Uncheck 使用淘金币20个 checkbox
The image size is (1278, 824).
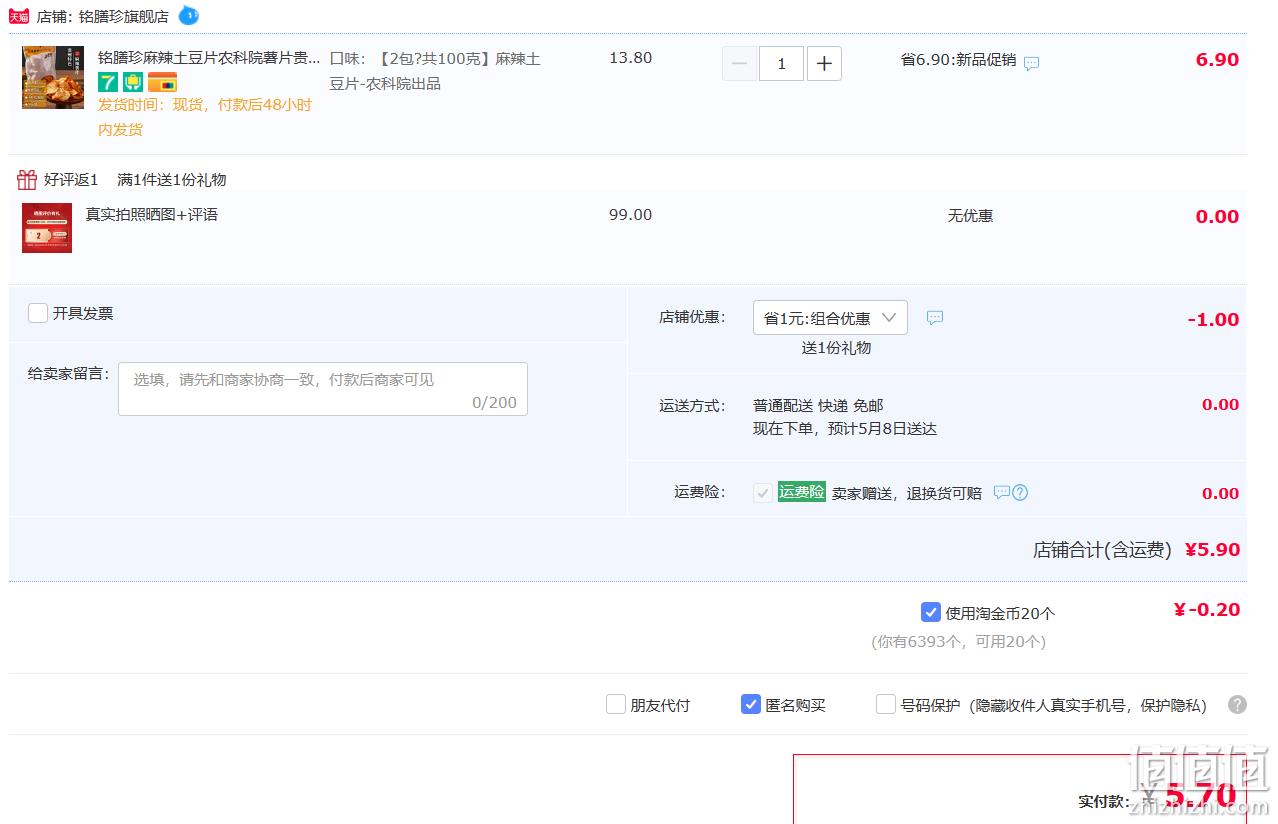[x=931, y=612]
